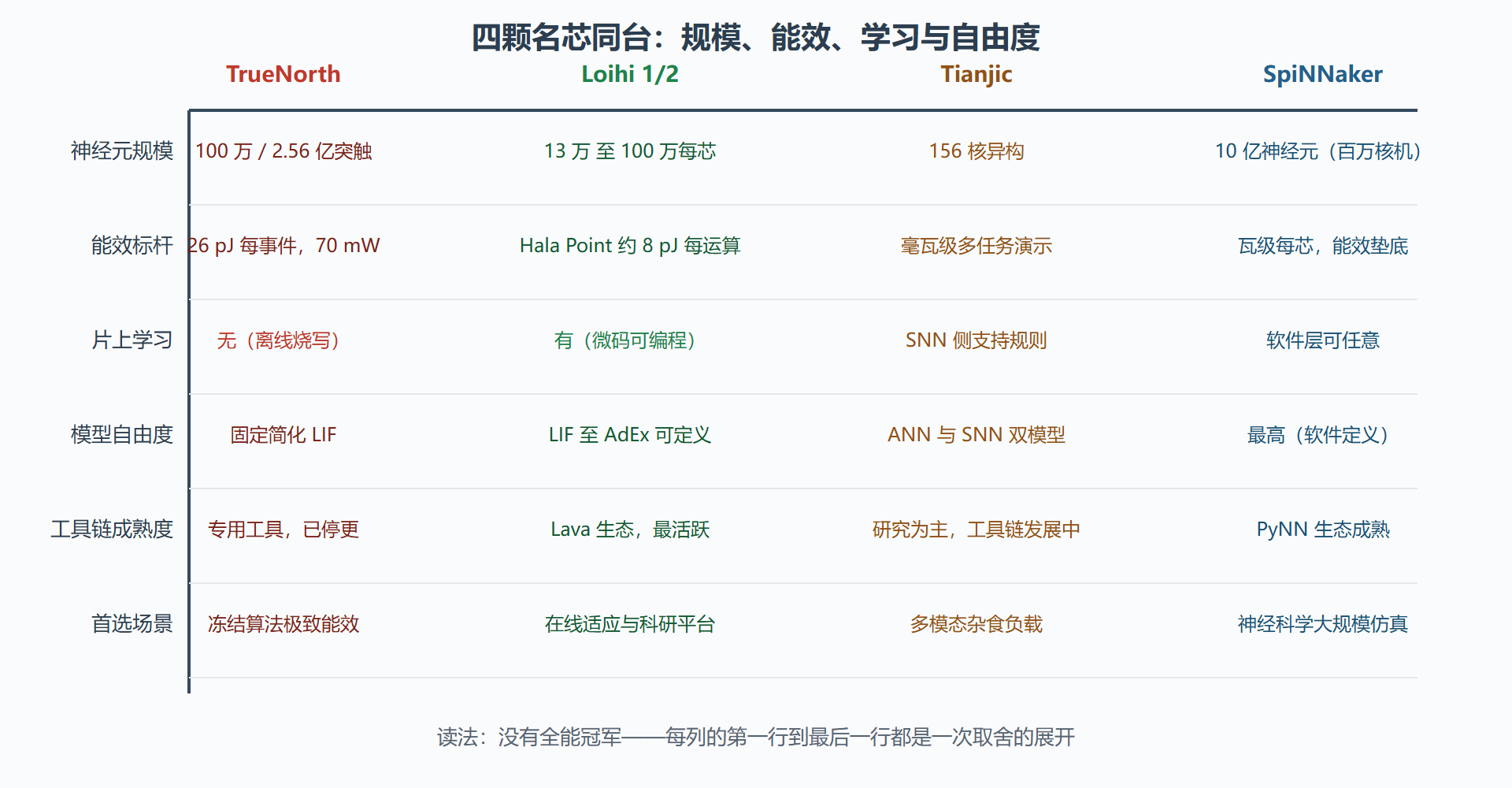
Task: Click the cell 26 pJ 每事件，70 mW
Action: 283,245
